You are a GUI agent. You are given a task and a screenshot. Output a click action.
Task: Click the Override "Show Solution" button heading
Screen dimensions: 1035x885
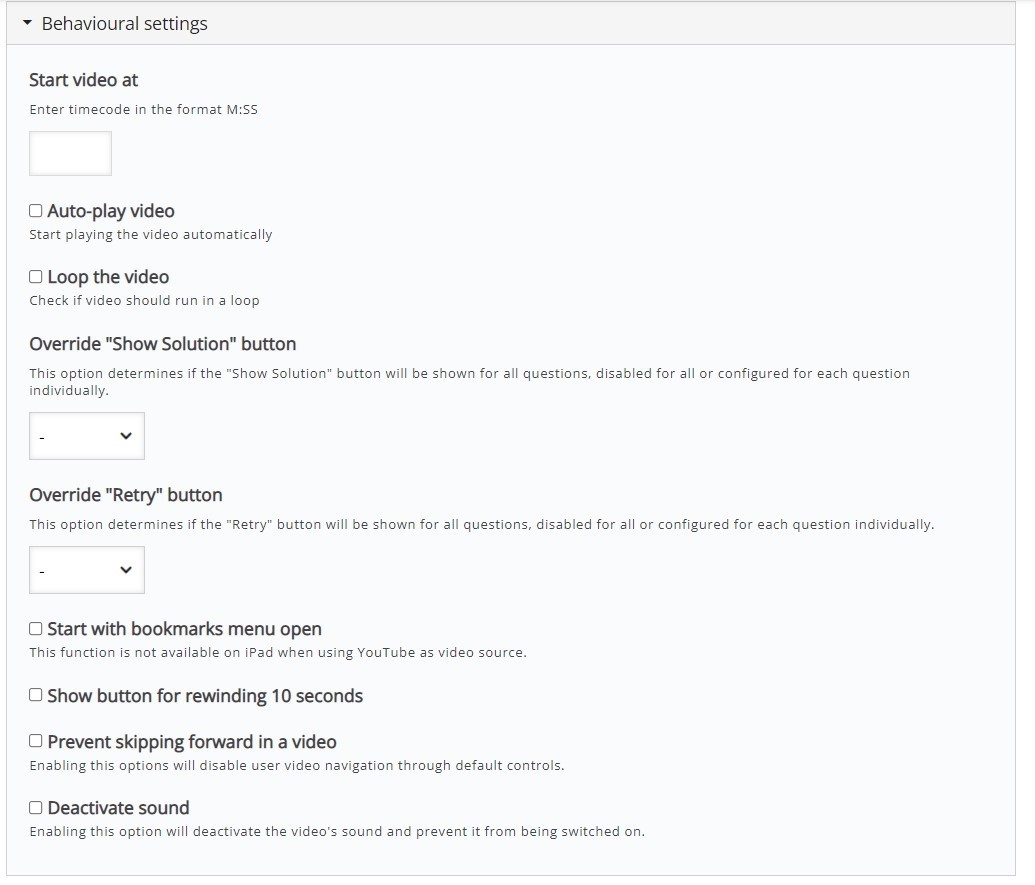(162, 344)
